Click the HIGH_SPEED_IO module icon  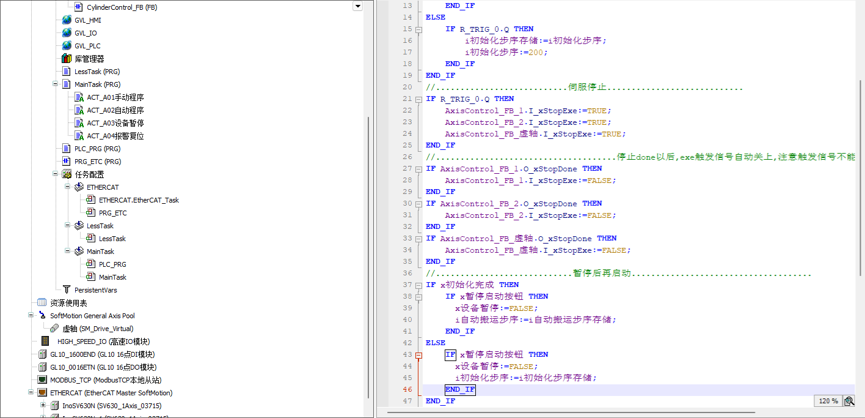click(x=45, y=341)
